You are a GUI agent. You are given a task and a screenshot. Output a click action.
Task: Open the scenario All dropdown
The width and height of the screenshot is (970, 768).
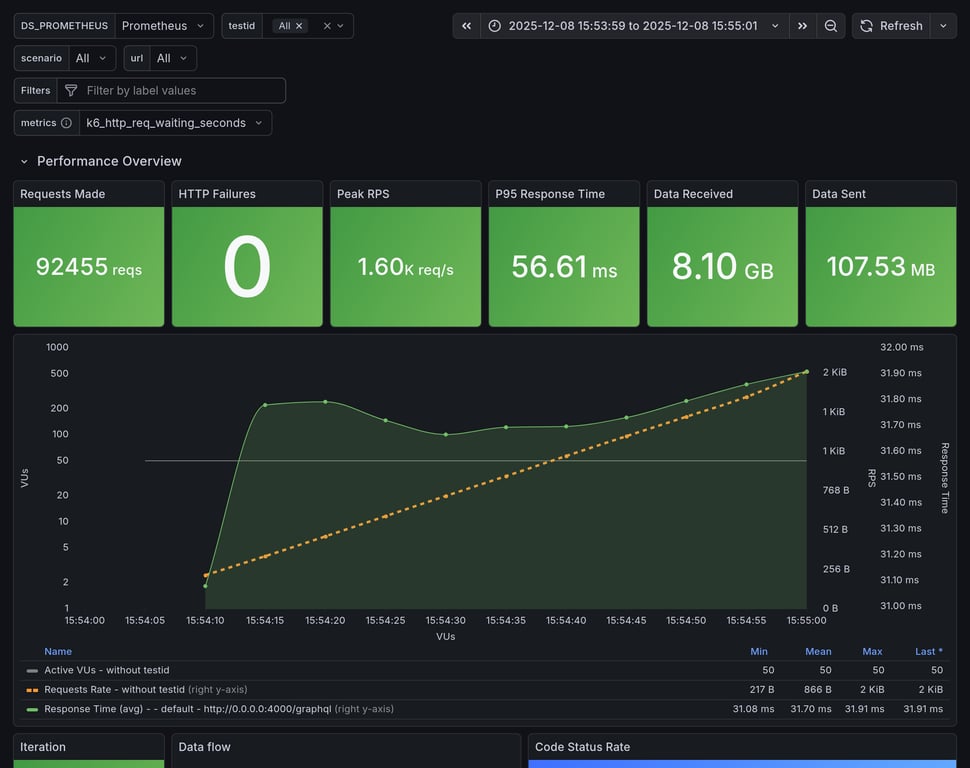point(89,57)
